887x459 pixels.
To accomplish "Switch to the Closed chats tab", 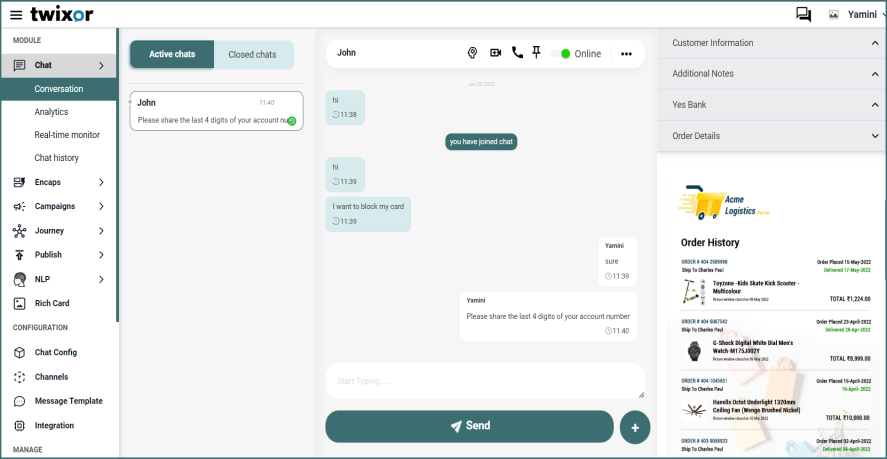I will (x=252, y=54).
